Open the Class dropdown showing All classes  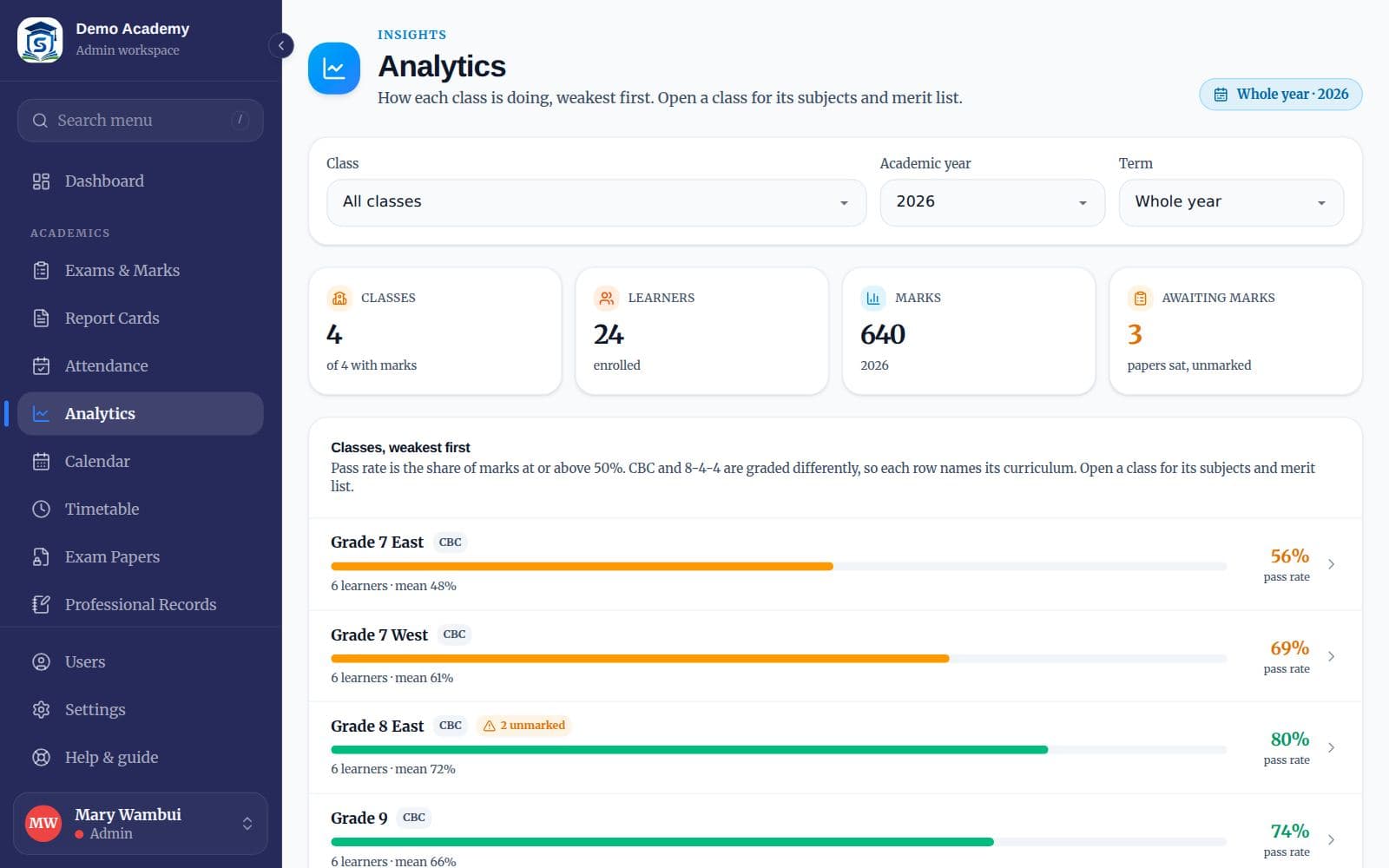[x=596, y=202]
